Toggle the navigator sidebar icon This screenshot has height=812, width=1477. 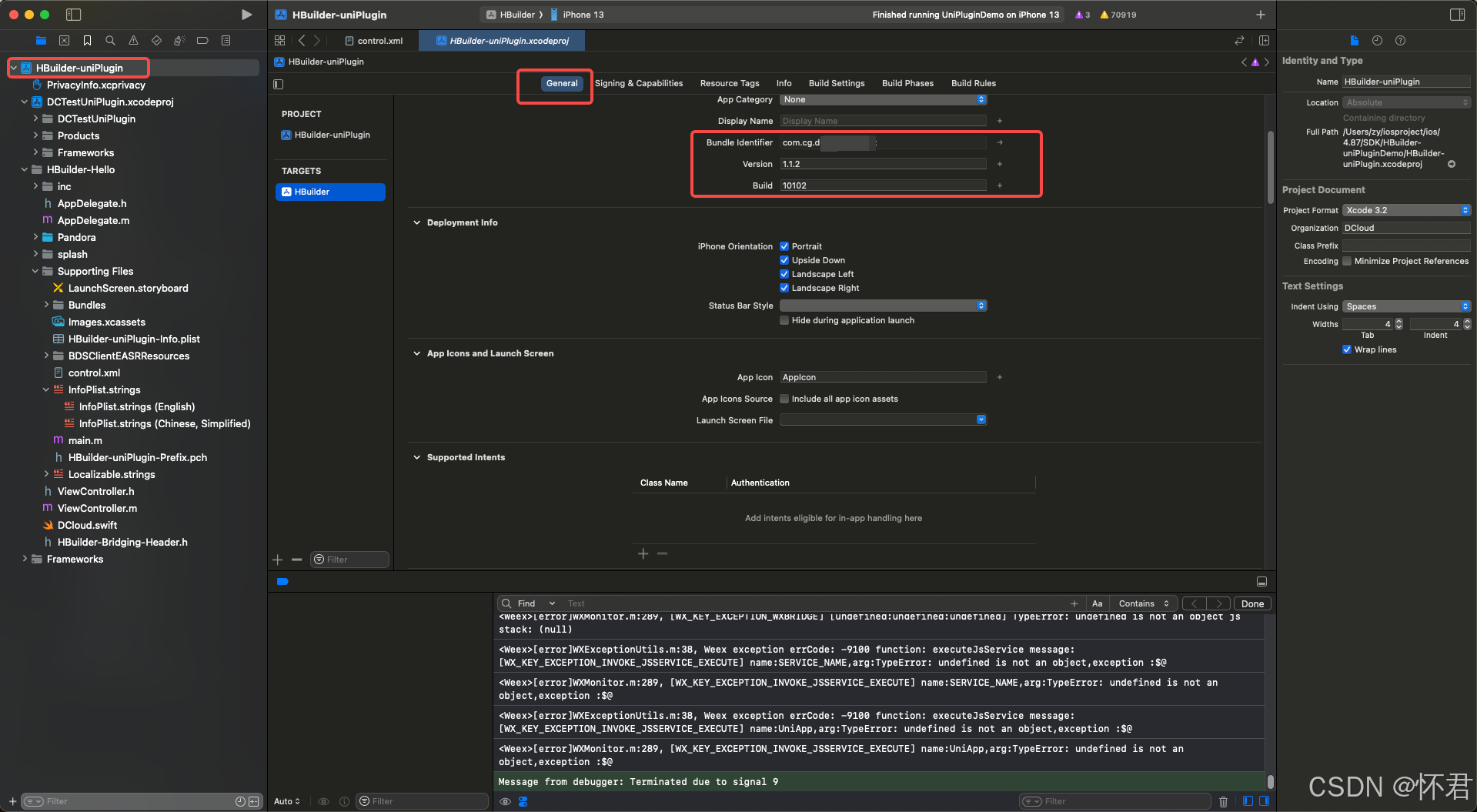74,15
